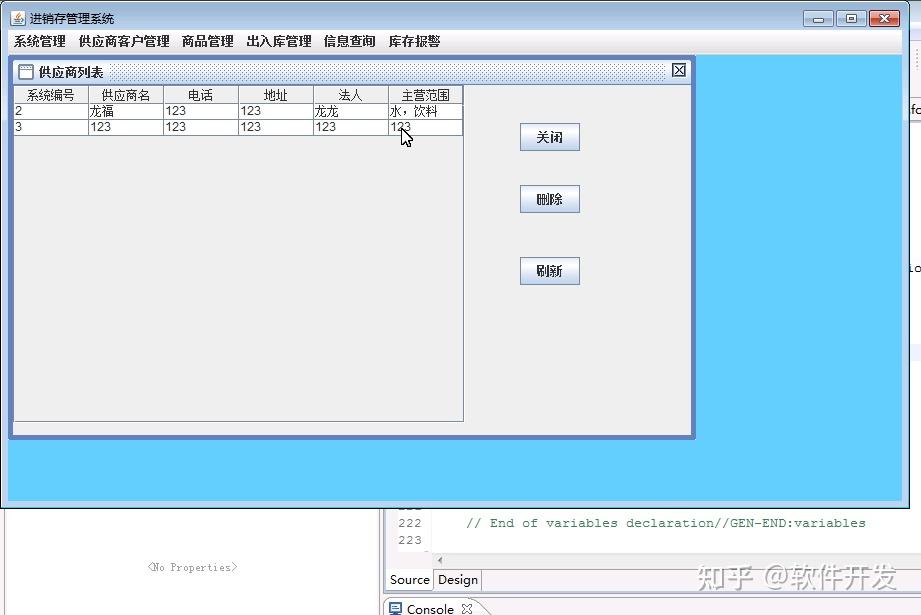Click the 删除 button

[549, 199]
